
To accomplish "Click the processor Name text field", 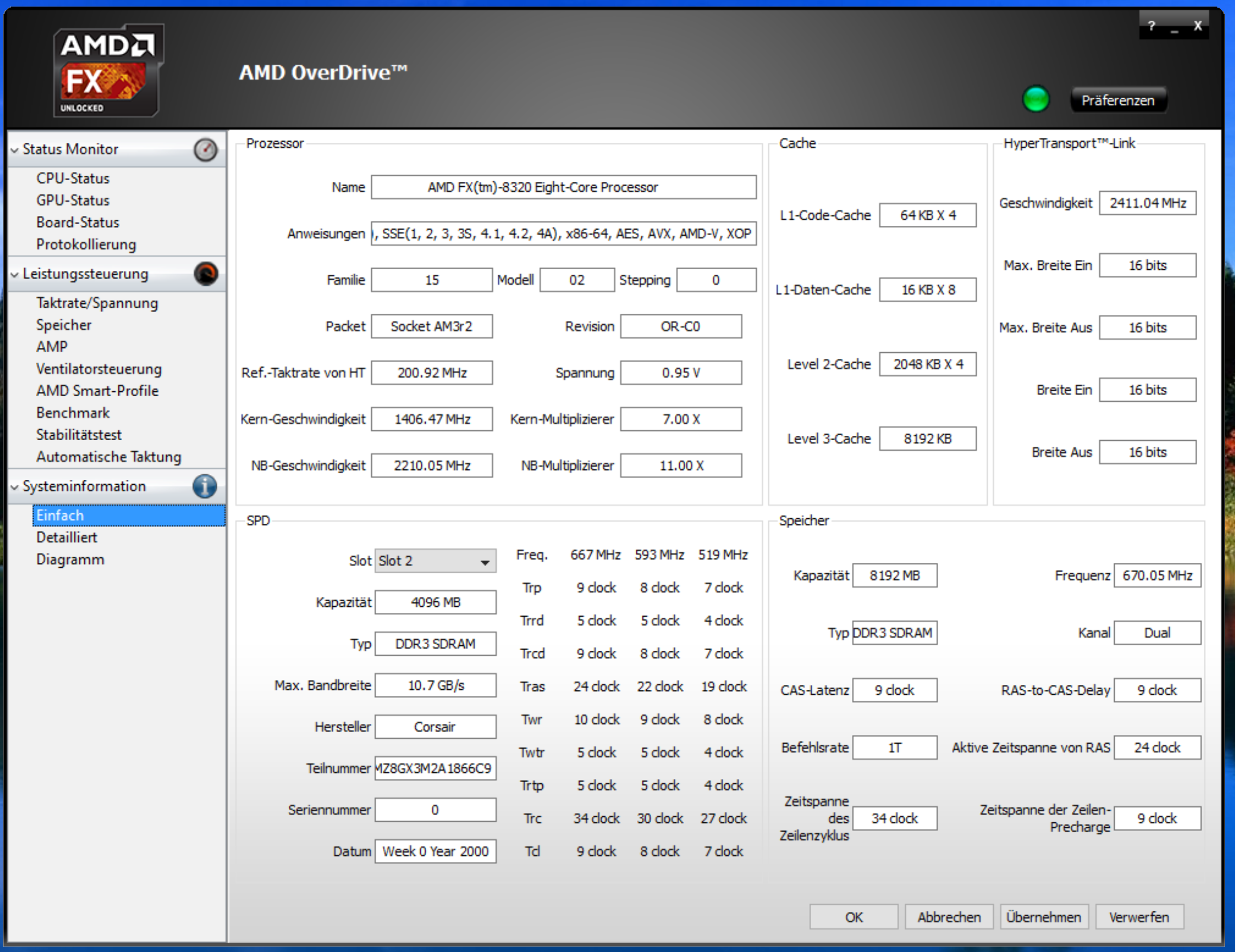I will point(564,188).
